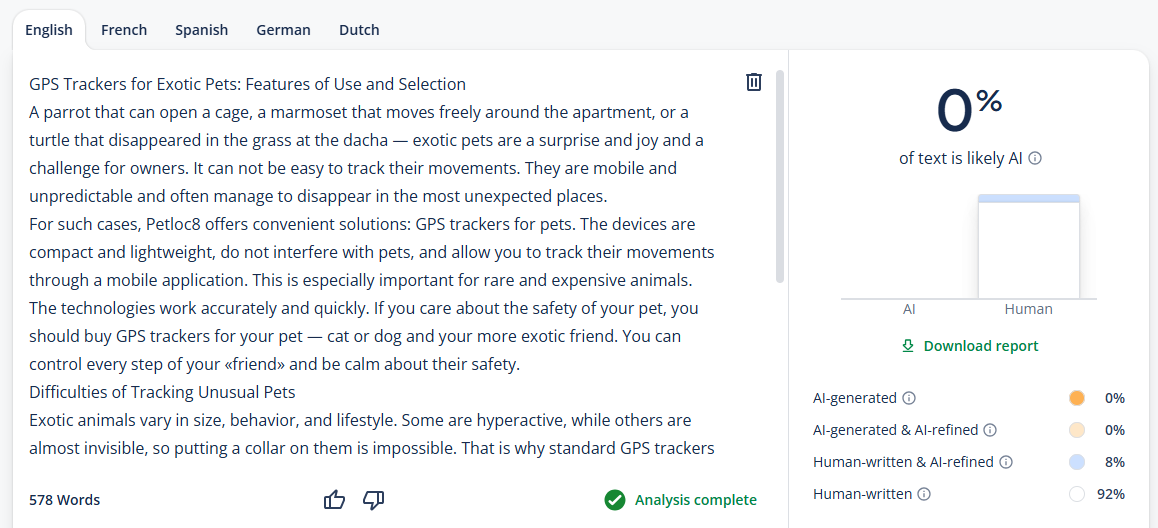Select the German language tab

(x=284, y=30)
